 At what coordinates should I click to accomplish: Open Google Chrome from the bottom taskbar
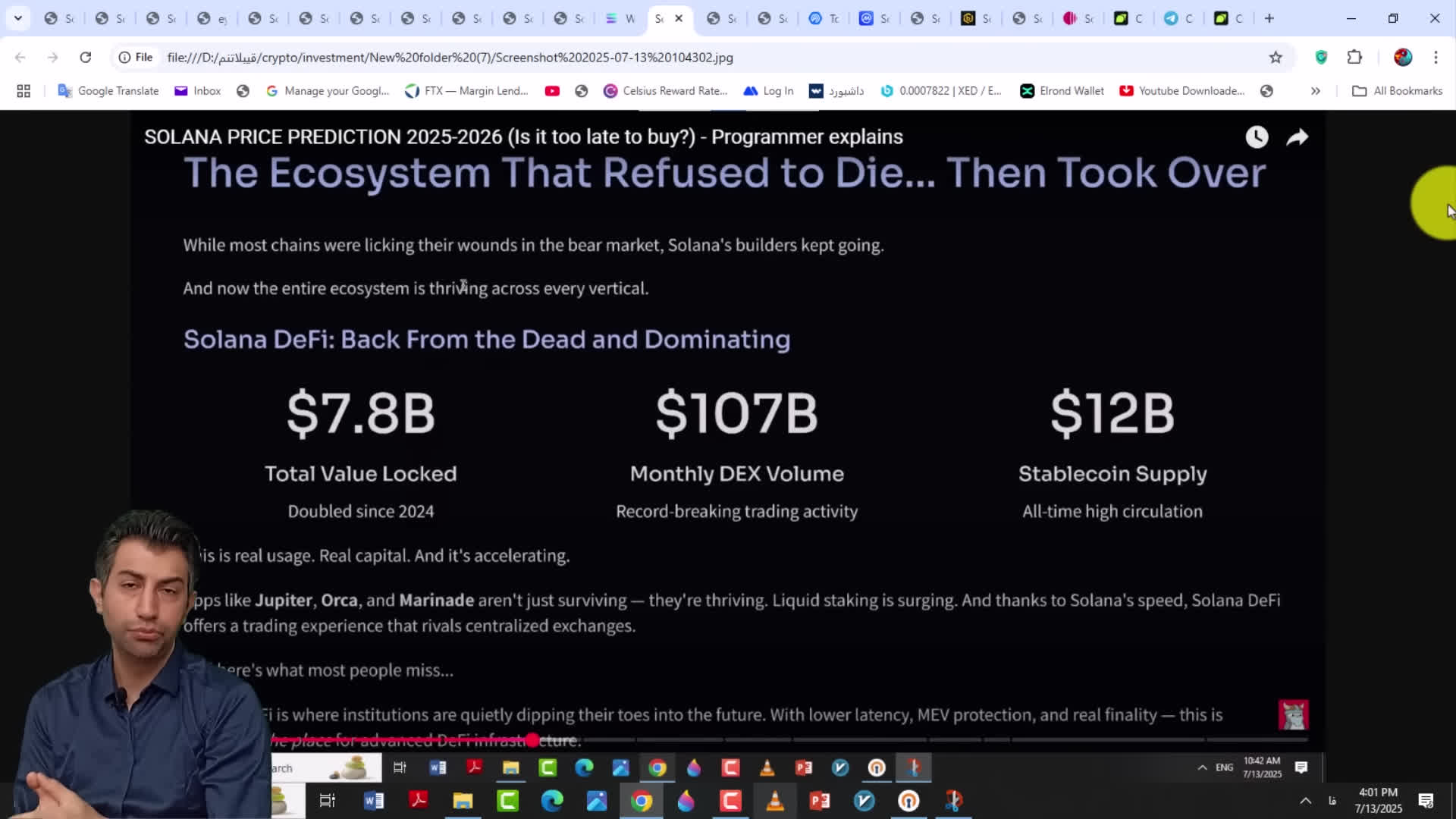click(x=642, y=801)
